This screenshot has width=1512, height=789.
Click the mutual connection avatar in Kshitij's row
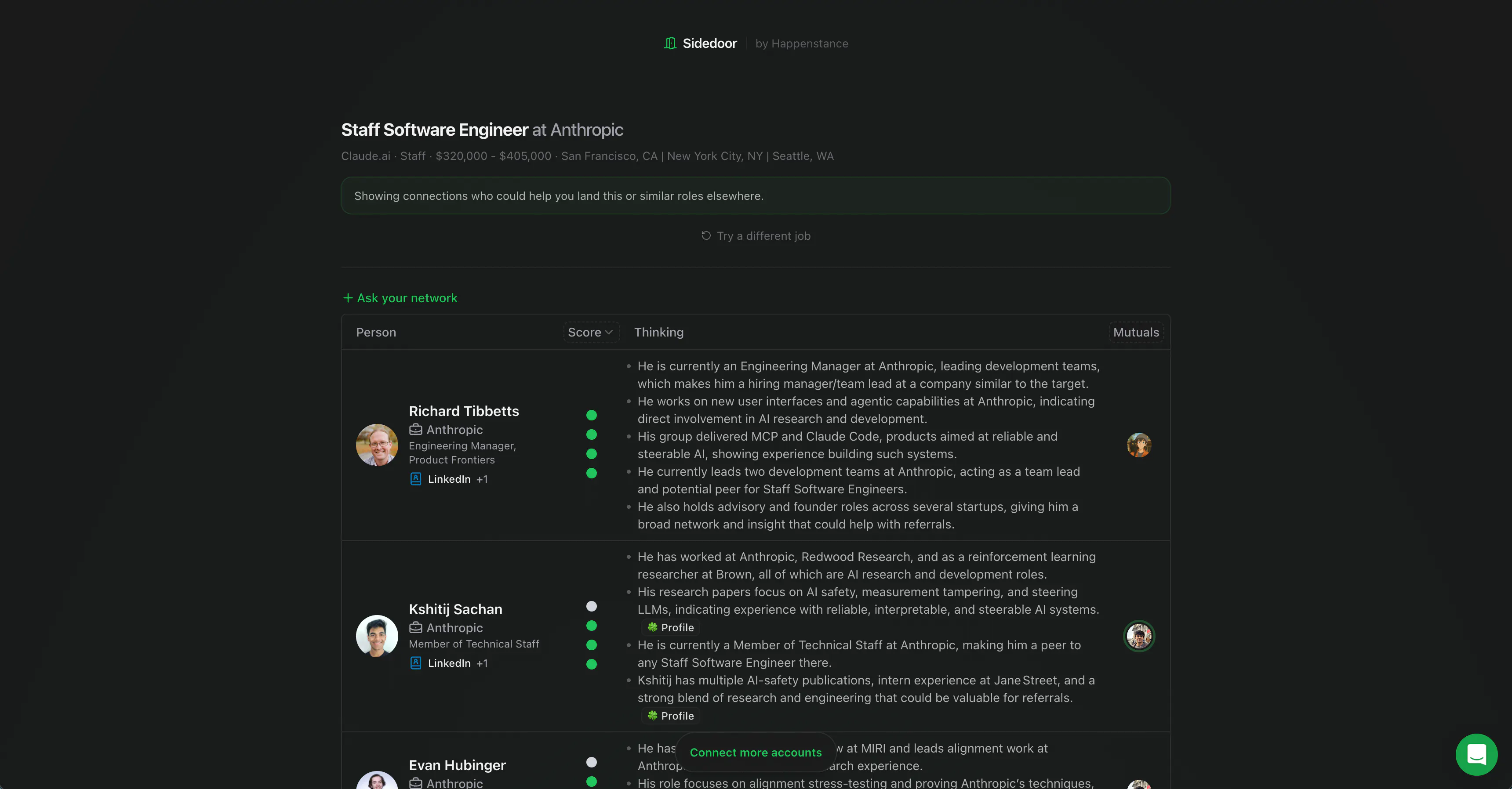[1139, 637]
